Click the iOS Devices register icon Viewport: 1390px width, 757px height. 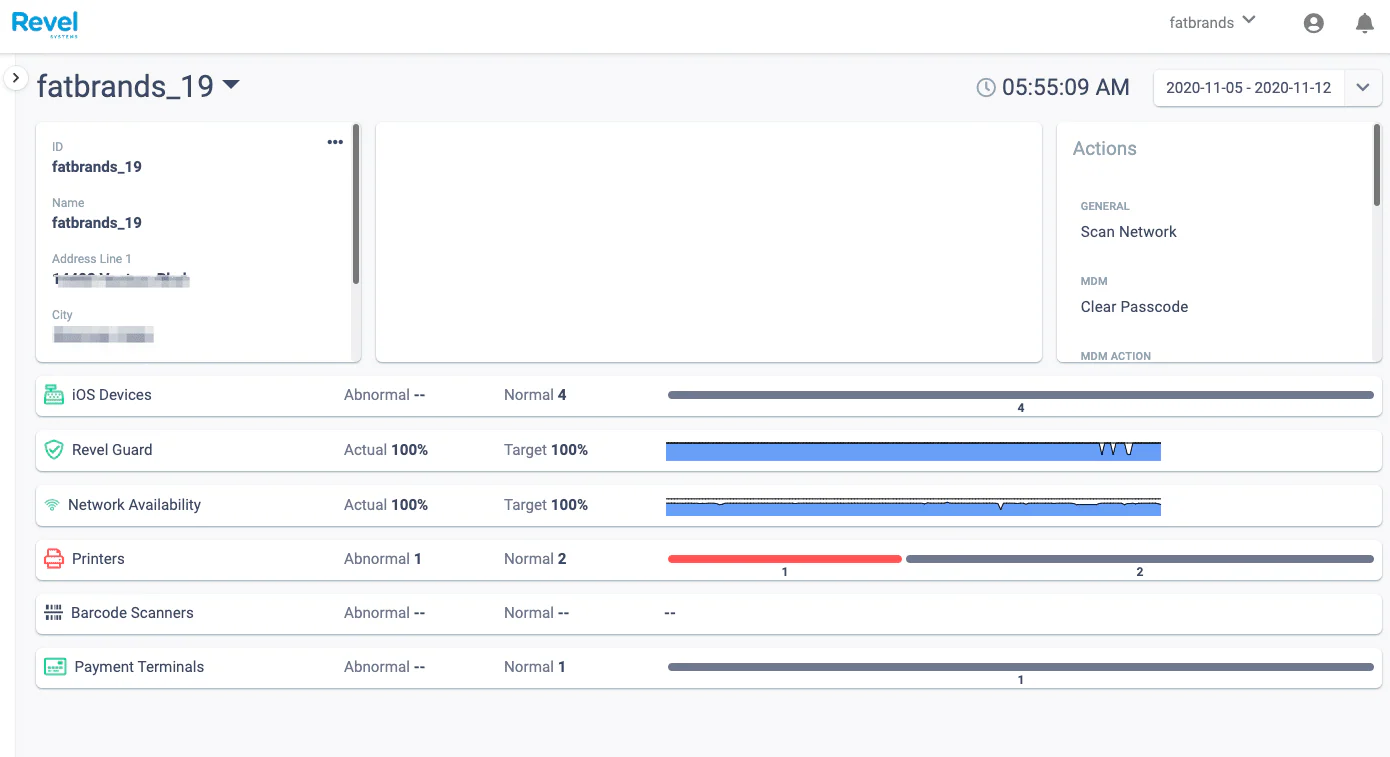54,395
